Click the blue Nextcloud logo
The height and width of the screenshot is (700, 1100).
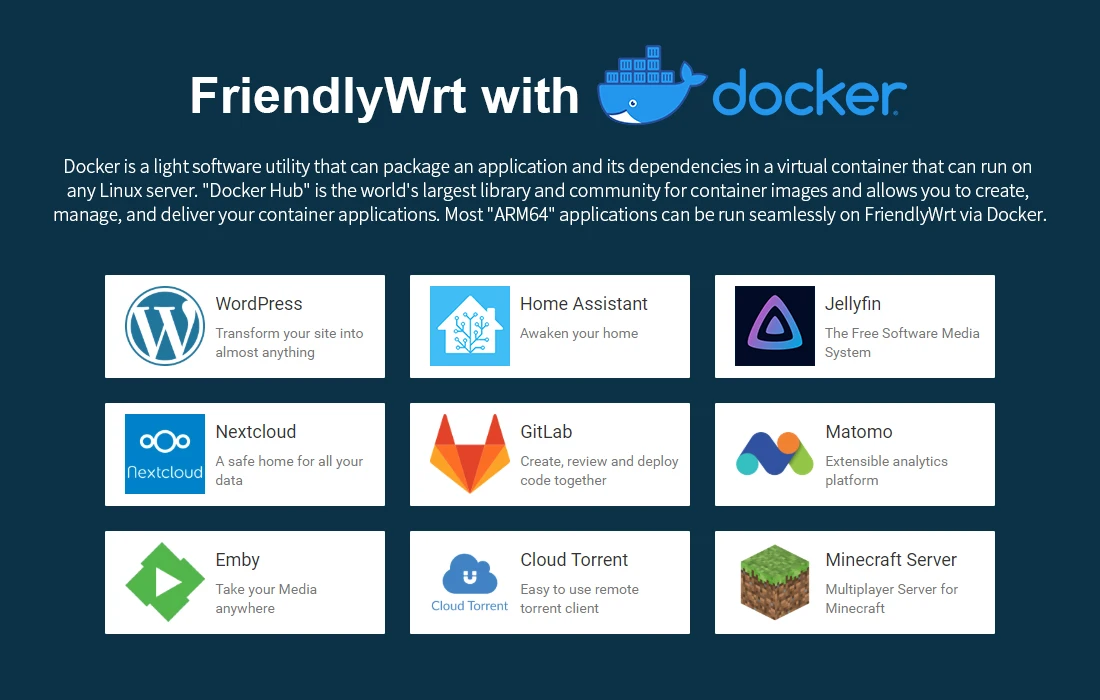click(x=165, y=454)
